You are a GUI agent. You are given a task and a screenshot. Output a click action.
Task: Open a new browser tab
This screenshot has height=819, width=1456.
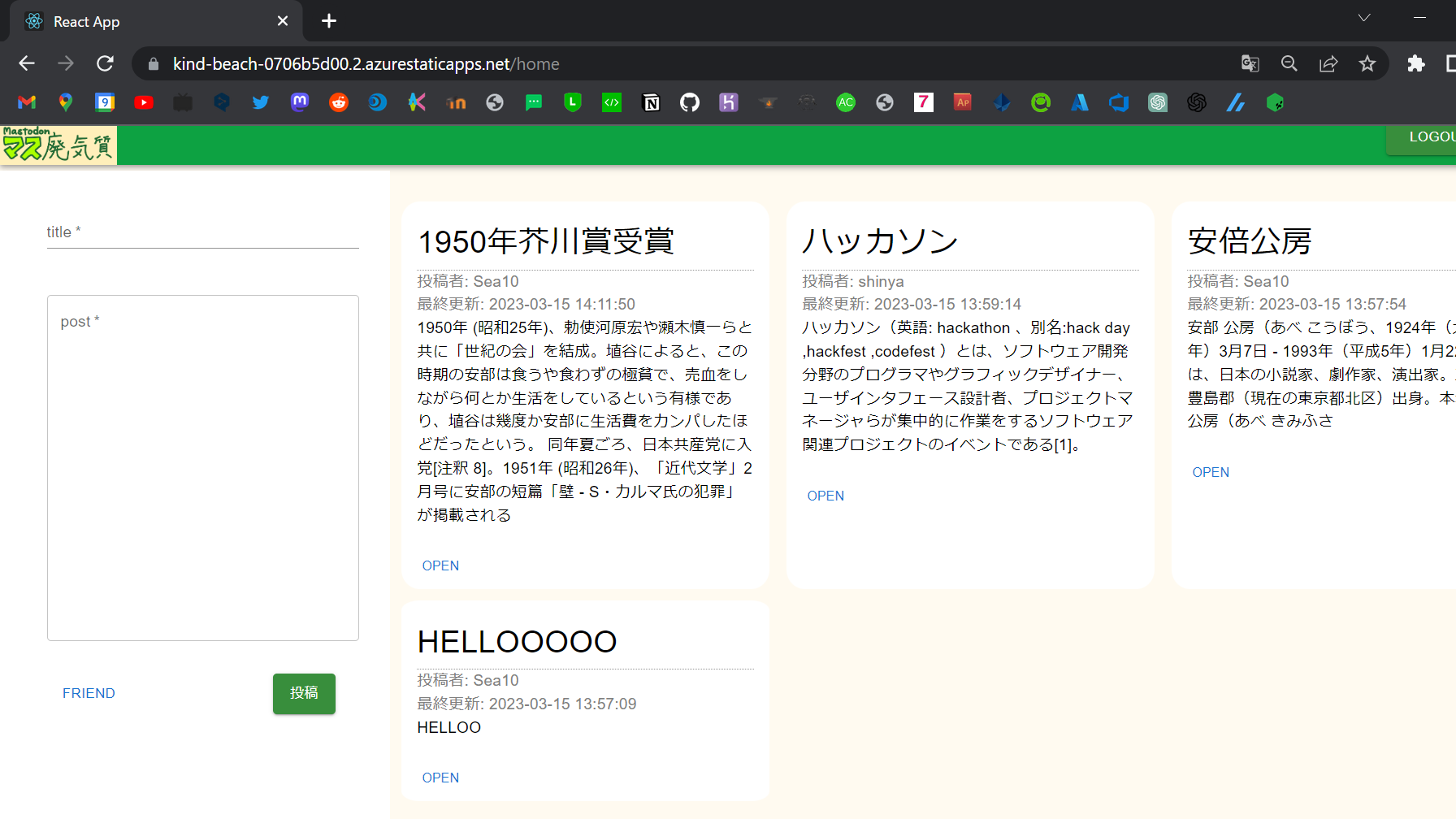(329, 21)
